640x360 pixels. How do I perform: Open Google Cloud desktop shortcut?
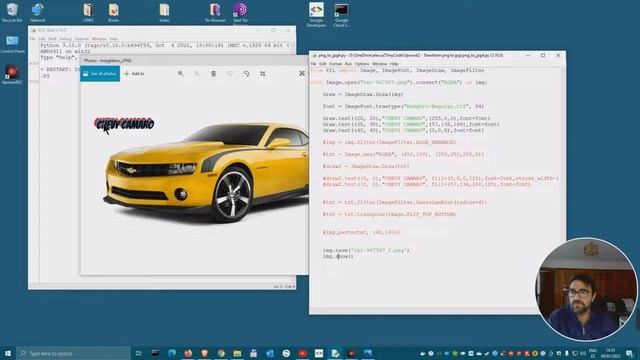[x=341, y=15]
